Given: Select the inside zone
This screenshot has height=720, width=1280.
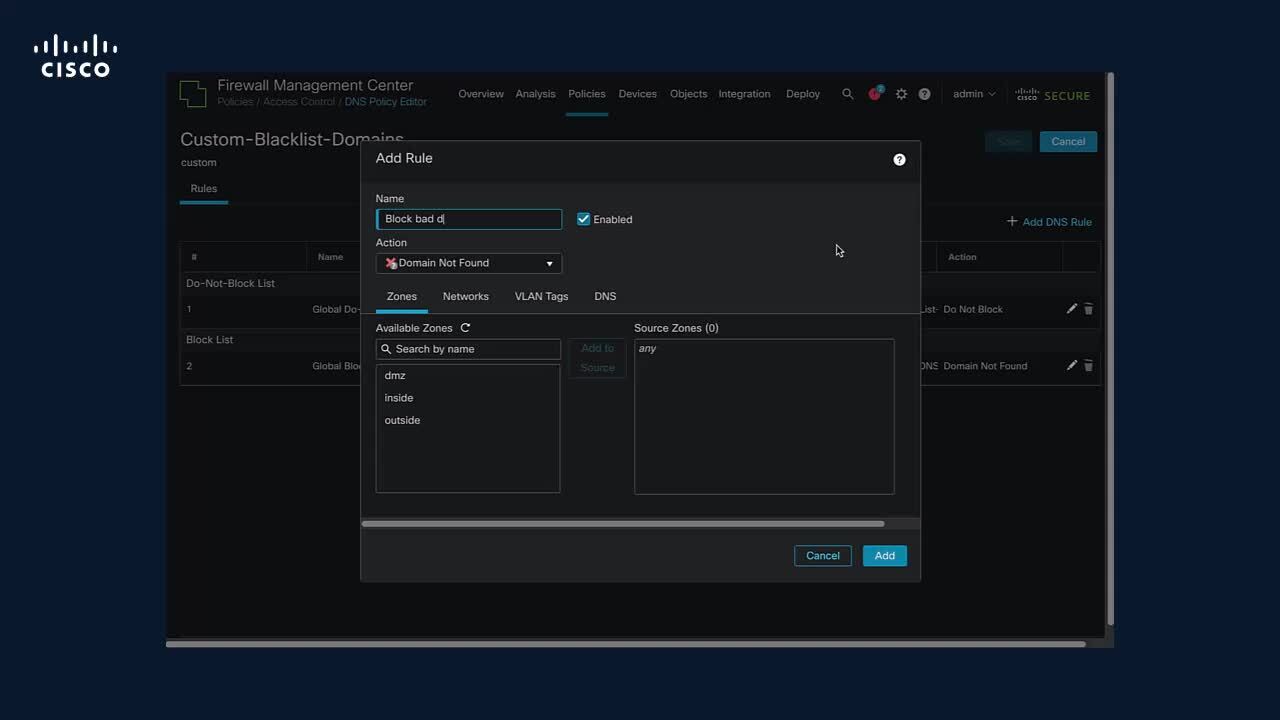Looking at the screenshot, I should (x=468, y=398).
